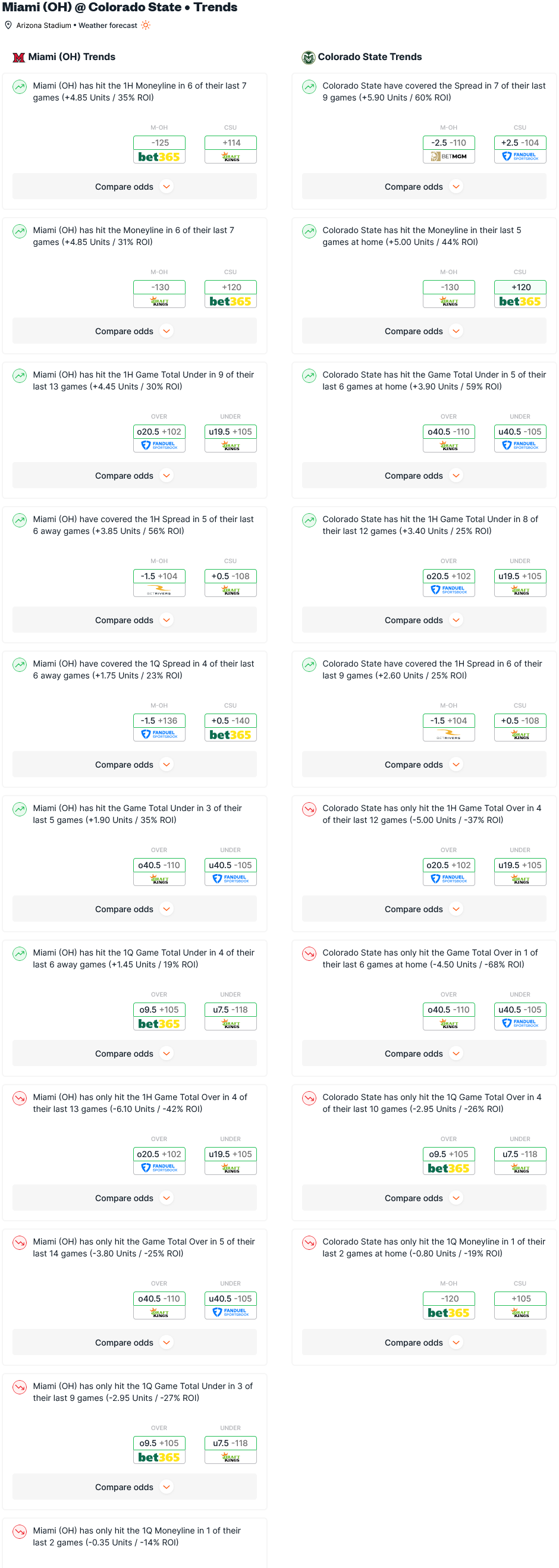Image resolution: width=559 pixels, height=1568 pixels.
Task: Expand Compare odds for Miami 1Q Spread trend
Action: pyautogui.click(x=134, y=764)
